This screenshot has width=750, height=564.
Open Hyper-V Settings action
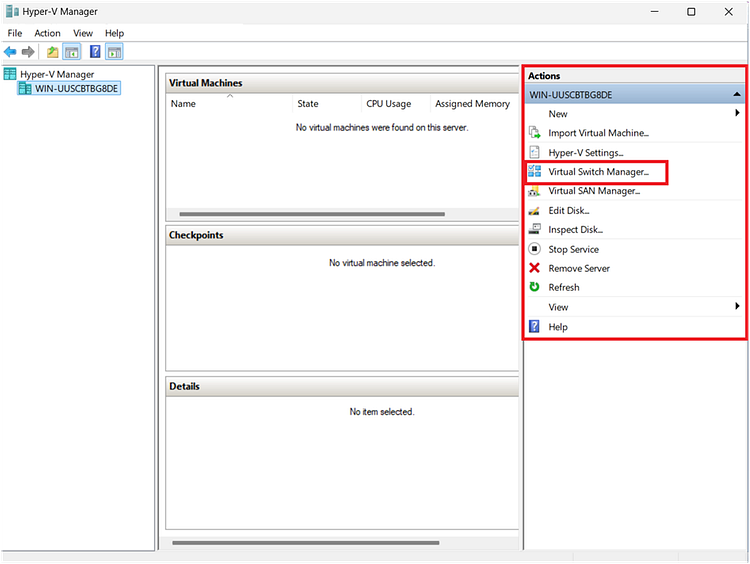pos(586,153)
